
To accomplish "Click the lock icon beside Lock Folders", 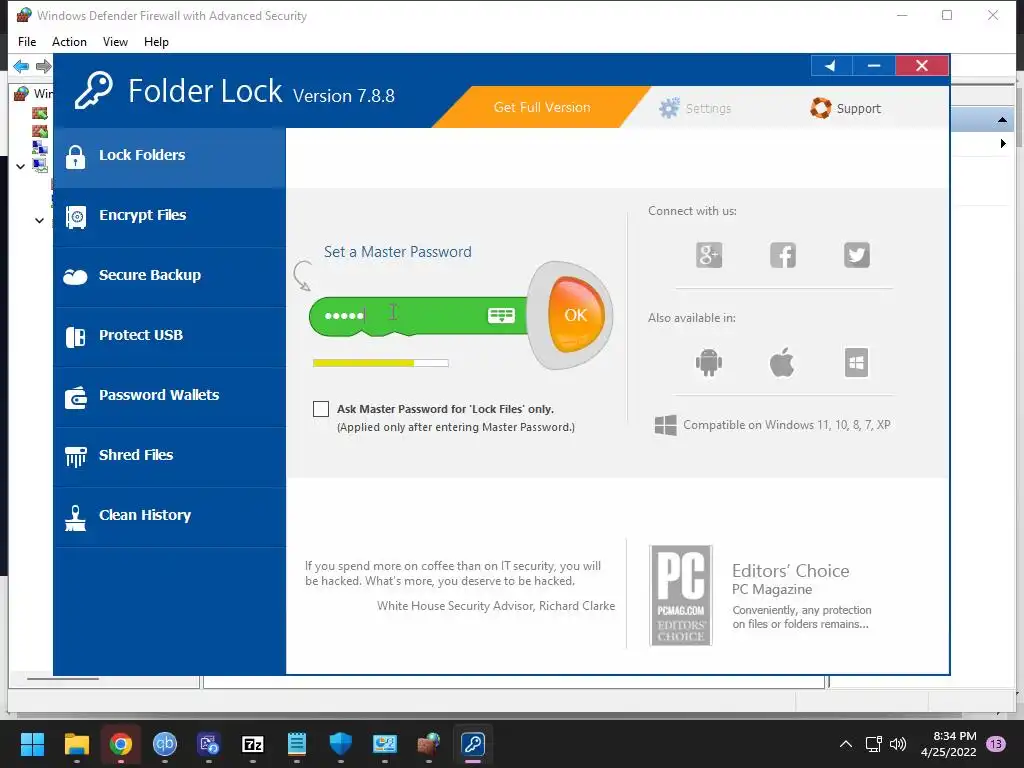I will pos(76,157).
